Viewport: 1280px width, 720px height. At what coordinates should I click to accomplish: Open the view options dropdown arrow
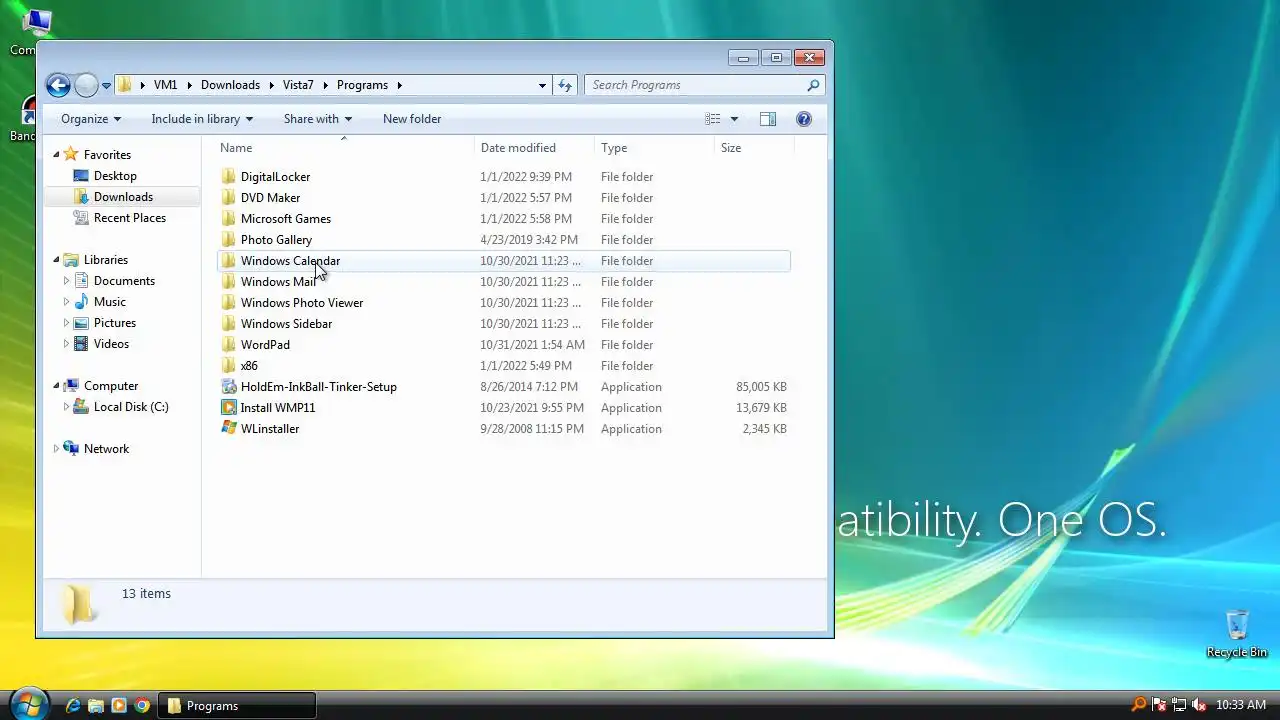point(734,119)
